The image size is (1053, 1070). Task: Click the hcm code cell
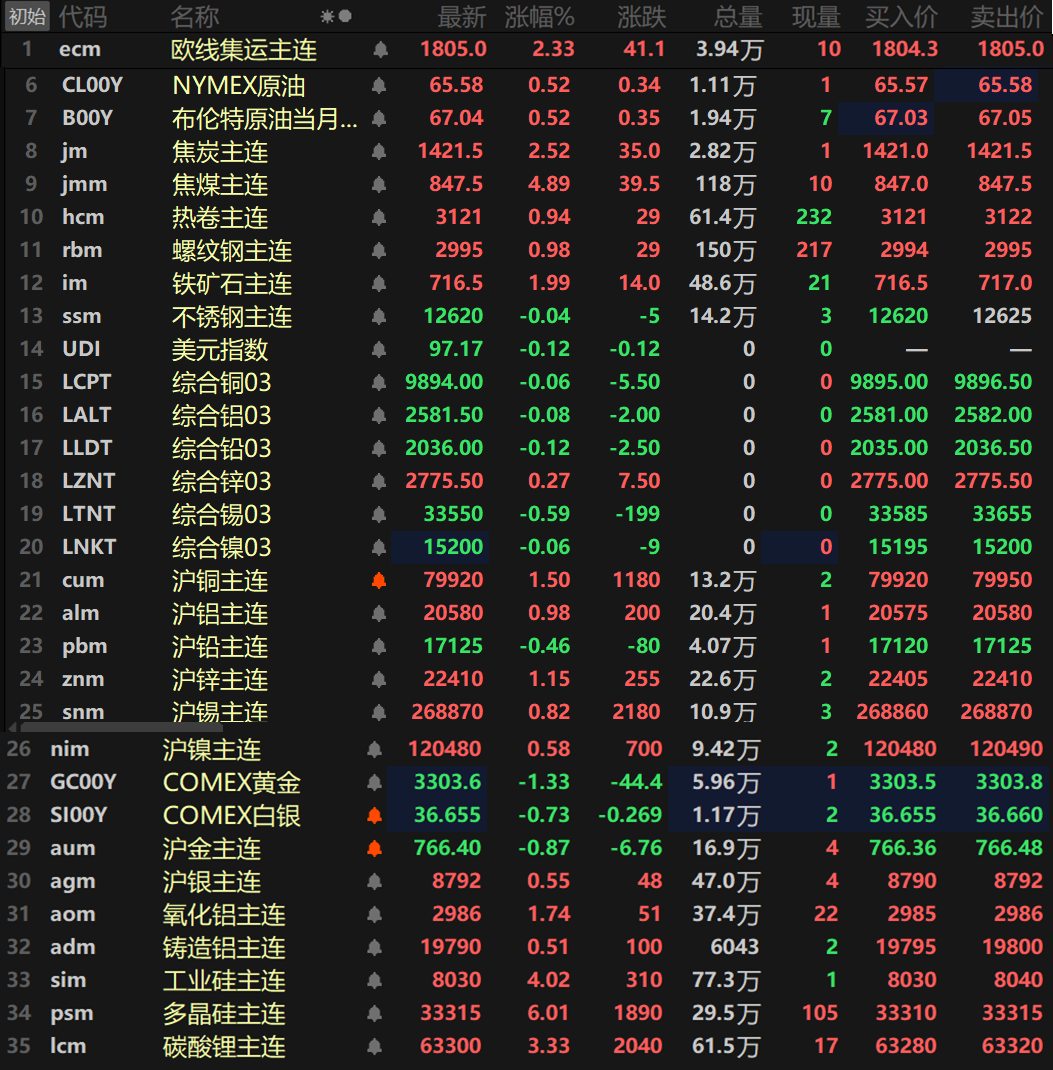tap(83, 217)
